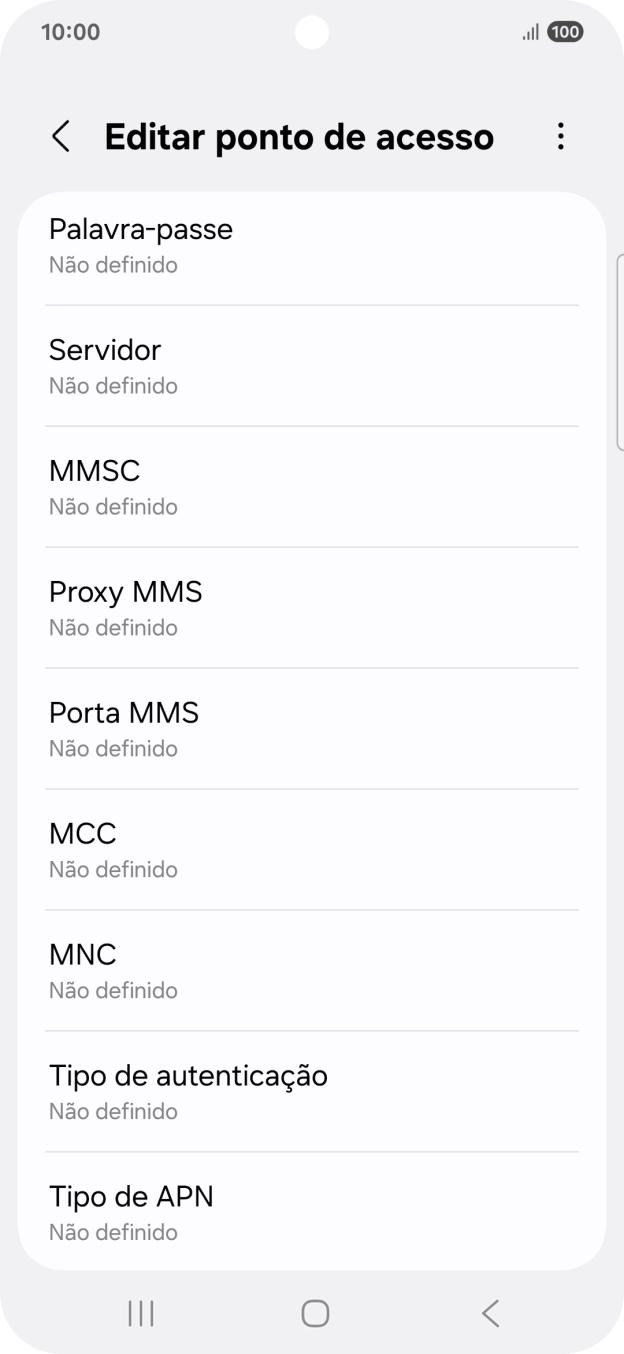This screenshot has height=1354, width=624.
Task: Tap the Editar ponto de acesso title
Action: 300,136
